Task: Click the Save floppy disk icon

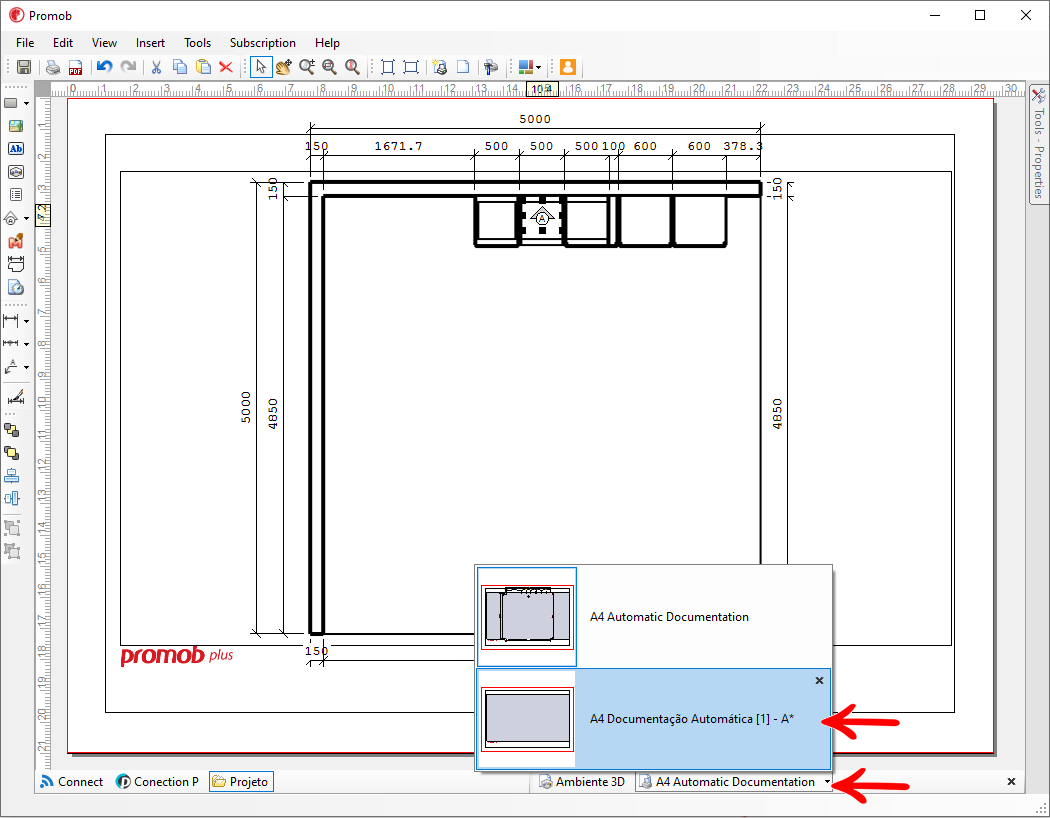Action: [24, 67]
